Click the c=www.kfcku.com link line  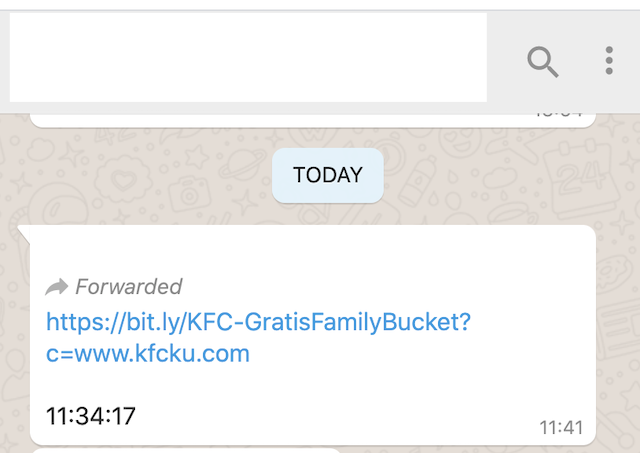click(148, 354)
